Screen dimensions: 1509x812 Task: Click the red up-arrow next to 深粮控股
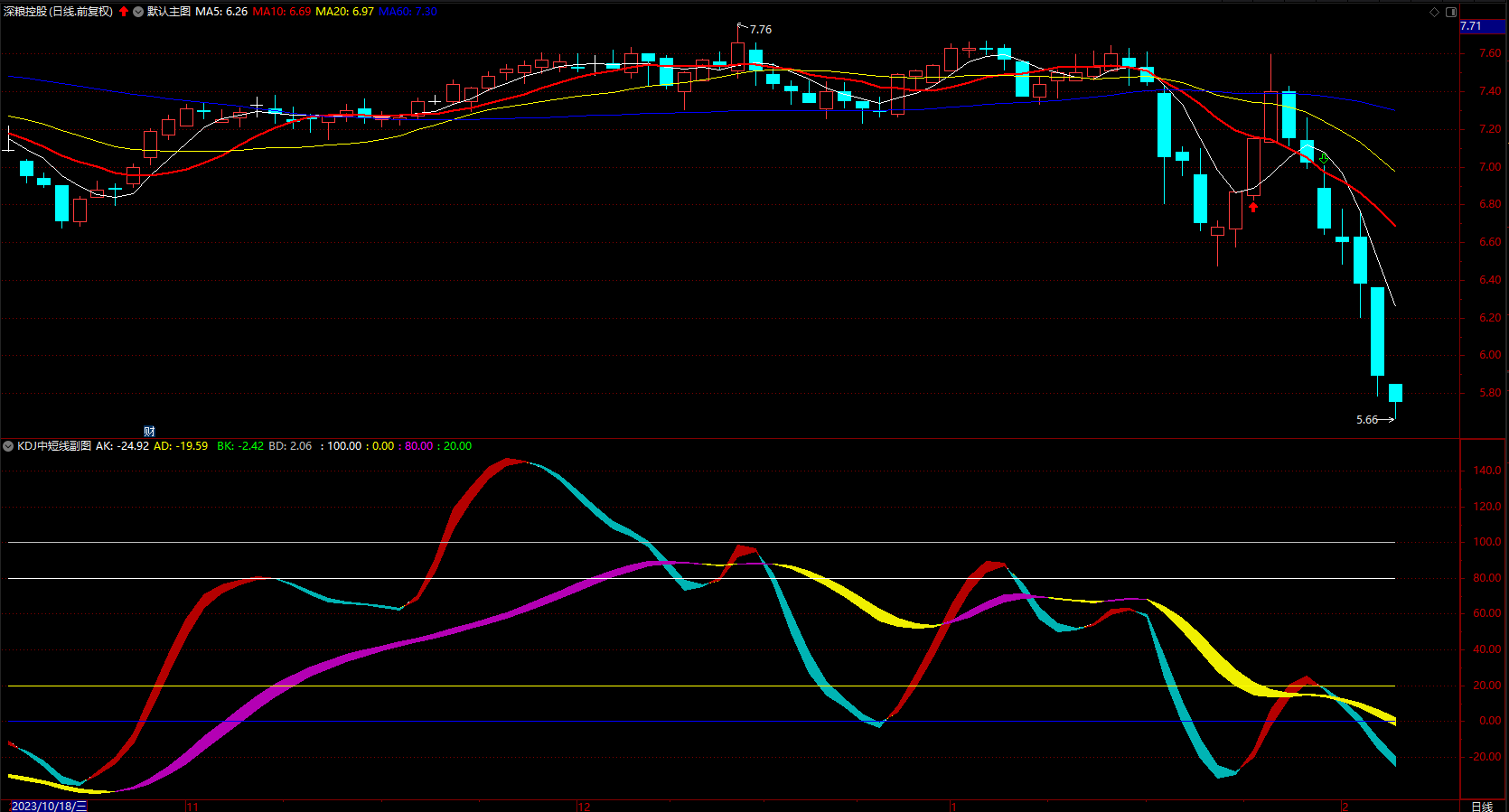(x=124, y=12)
